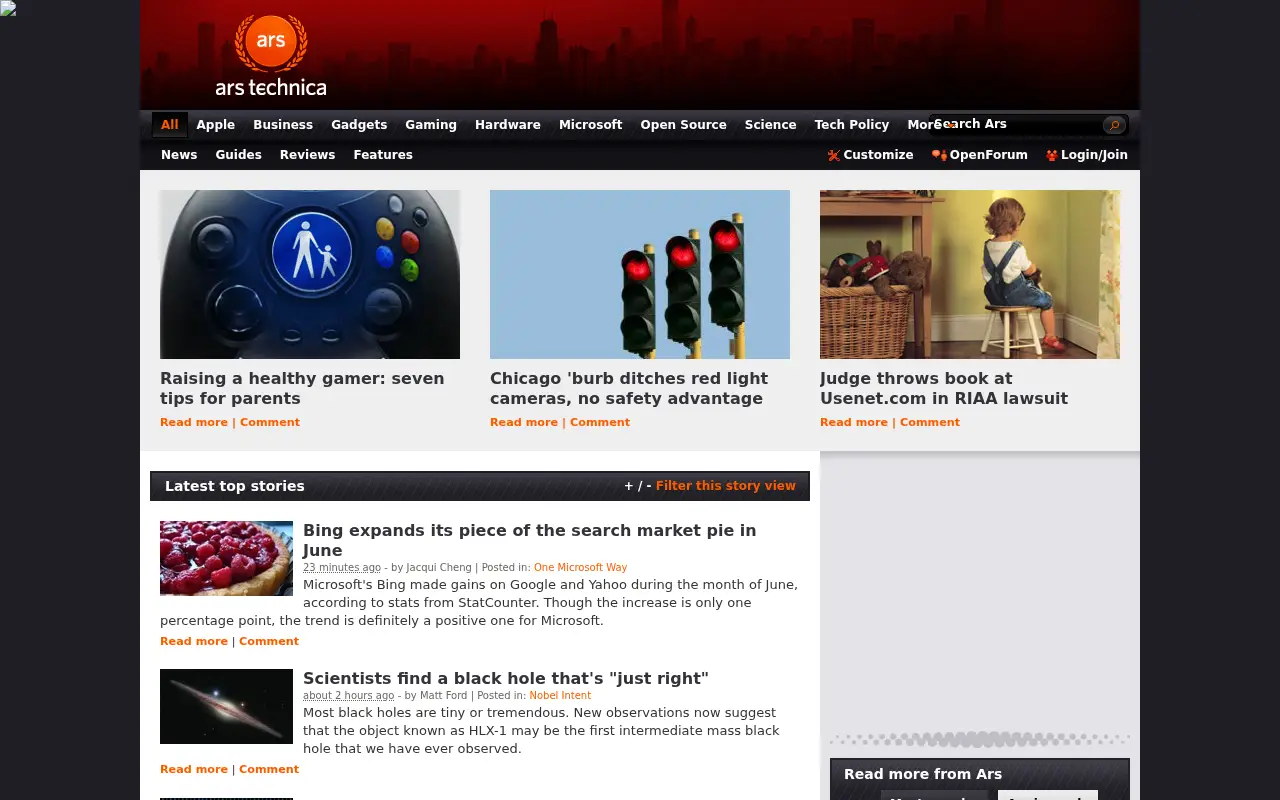Open the Apple section
The height and width of the screenshot is (800, 1280).
pyautogui.click(x=216, y=125)
